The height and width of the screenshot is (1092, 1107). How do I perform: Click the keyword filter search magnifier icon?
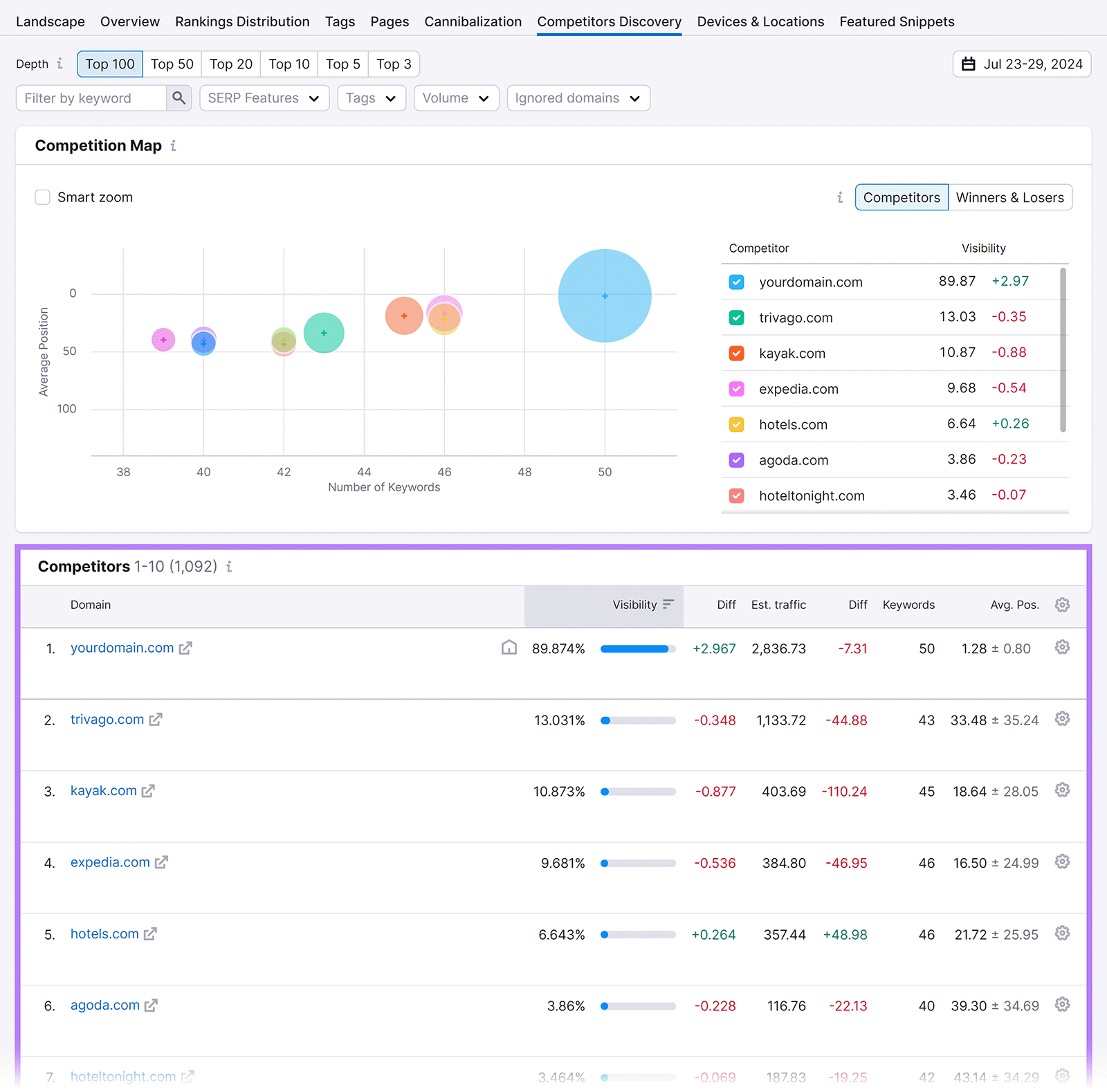(179, 98)
